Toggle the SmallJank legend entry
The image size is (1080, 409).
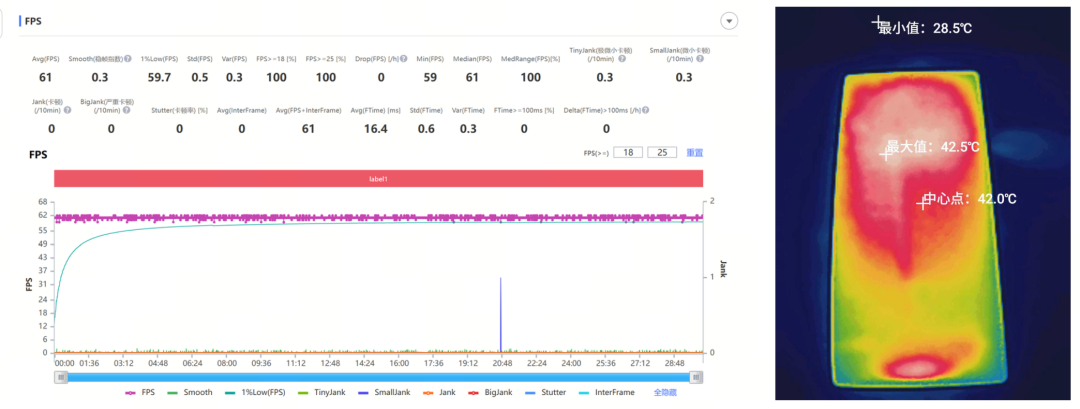[x=385, y=392]
